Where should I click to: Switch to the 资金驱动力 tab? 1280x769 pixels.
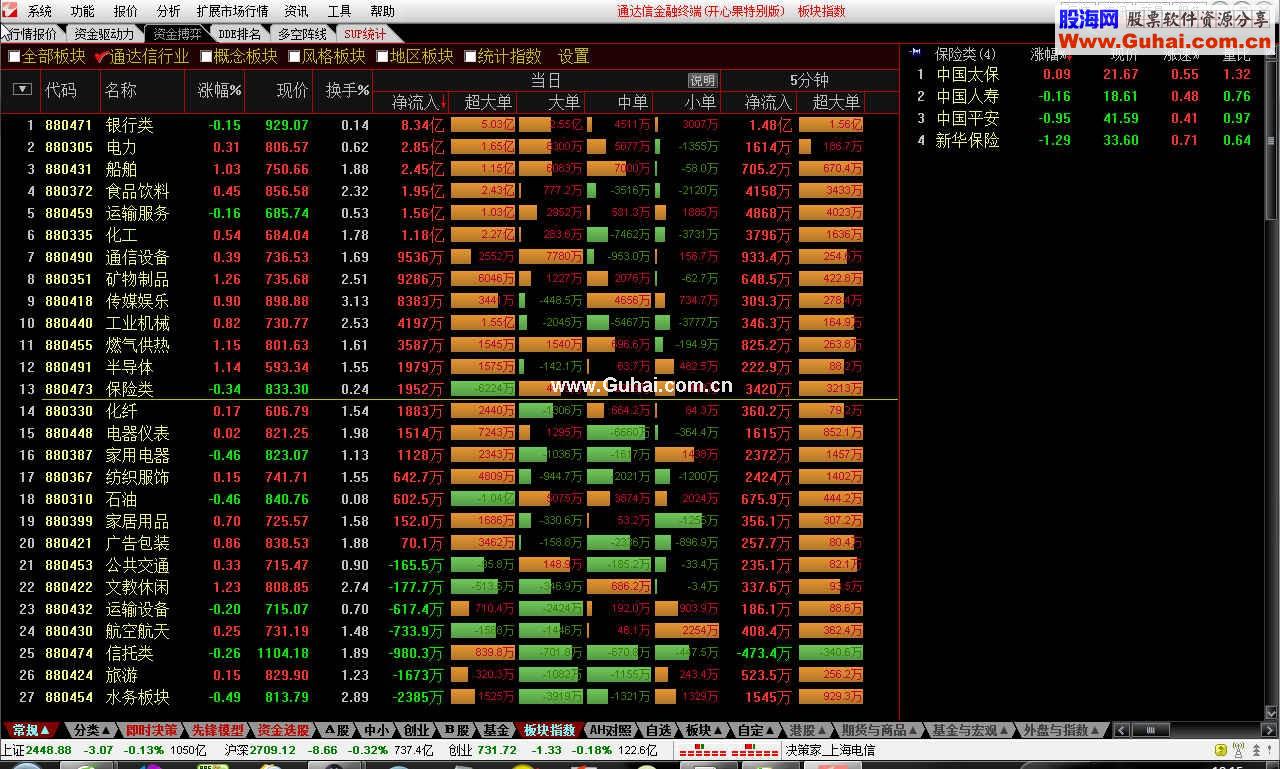pyautogui.click(x=104, y=34)
